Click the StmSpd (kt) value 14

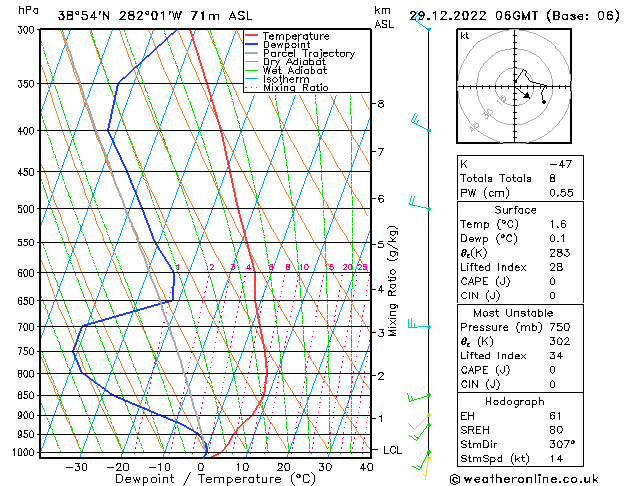pos(556,459)
